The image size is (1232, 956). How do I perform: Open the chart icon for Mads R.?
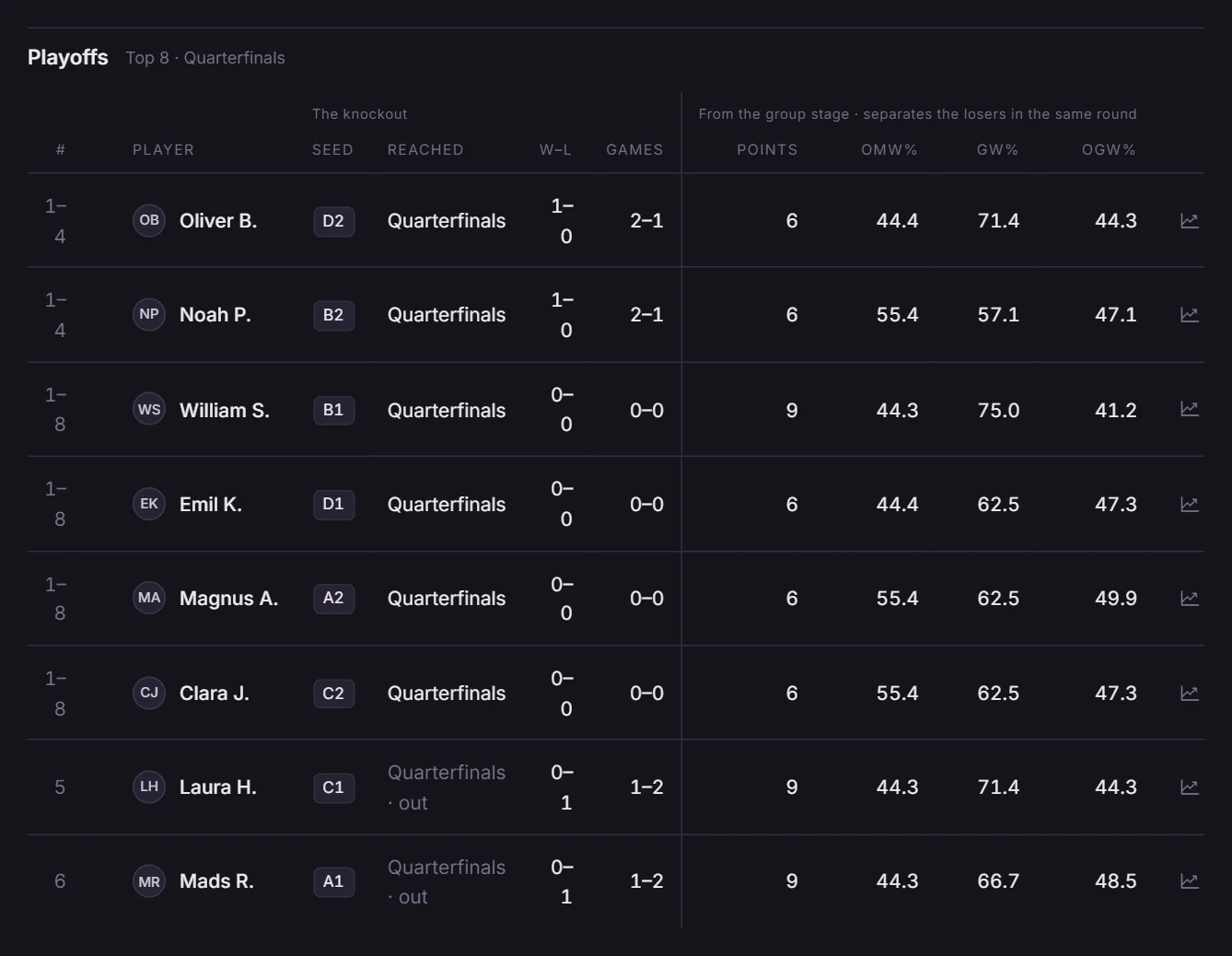pyautogui.click(x=1189, y=881)
